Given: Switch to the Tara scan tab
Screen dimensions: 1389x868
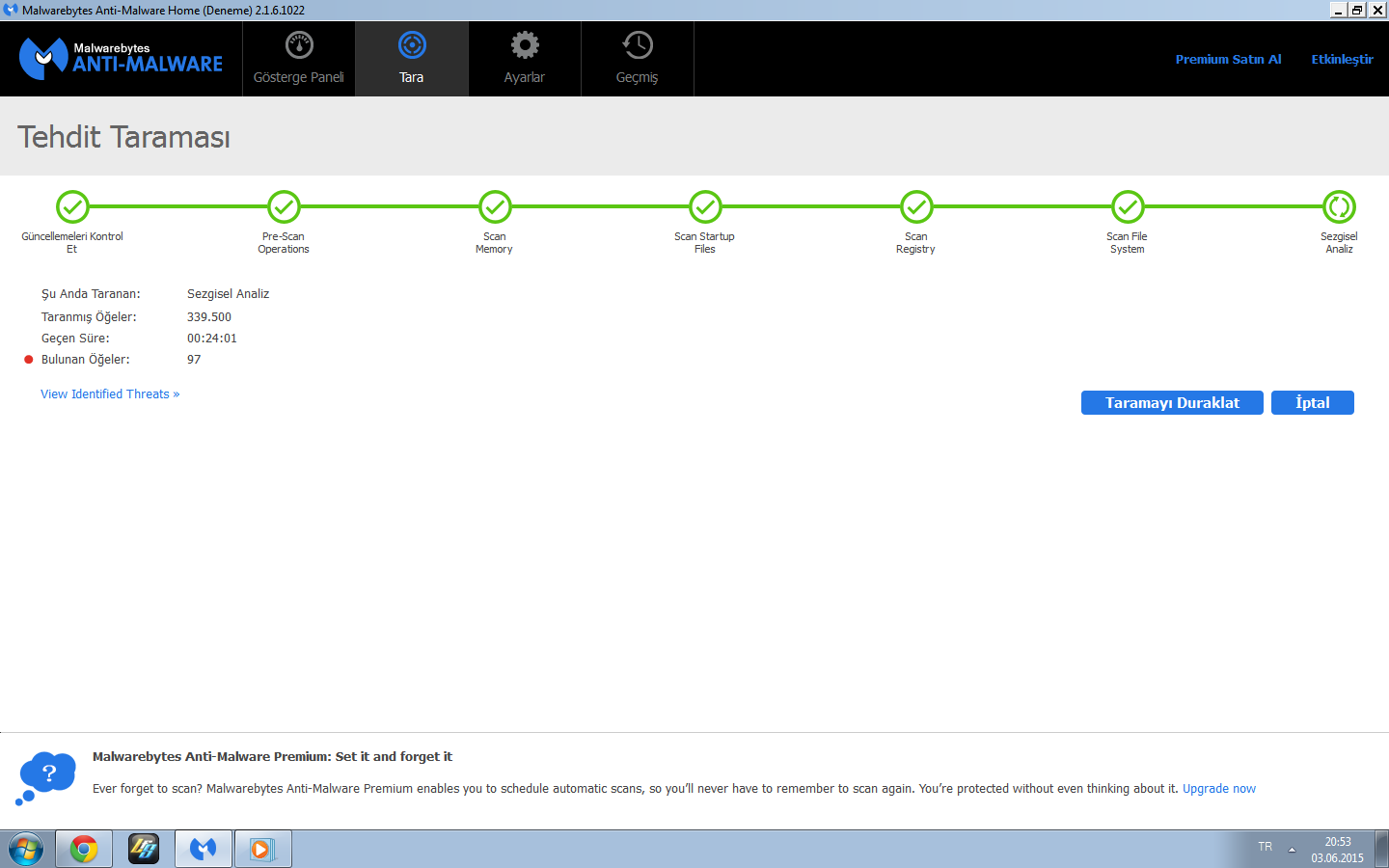Looking at the screenshot, I should point(412,59).
